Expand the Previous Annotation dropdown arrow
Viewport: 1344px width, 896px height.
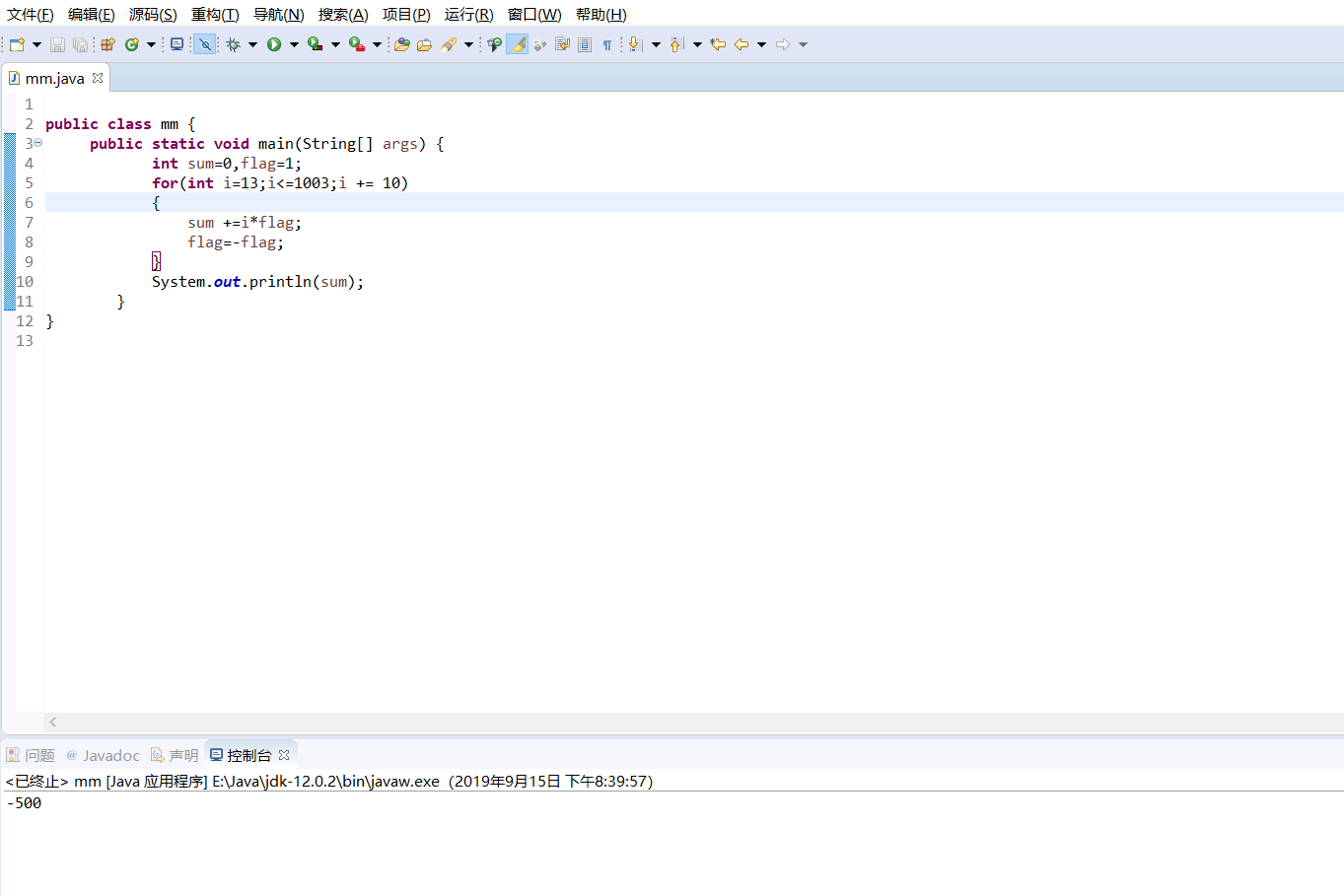(697, 44)
